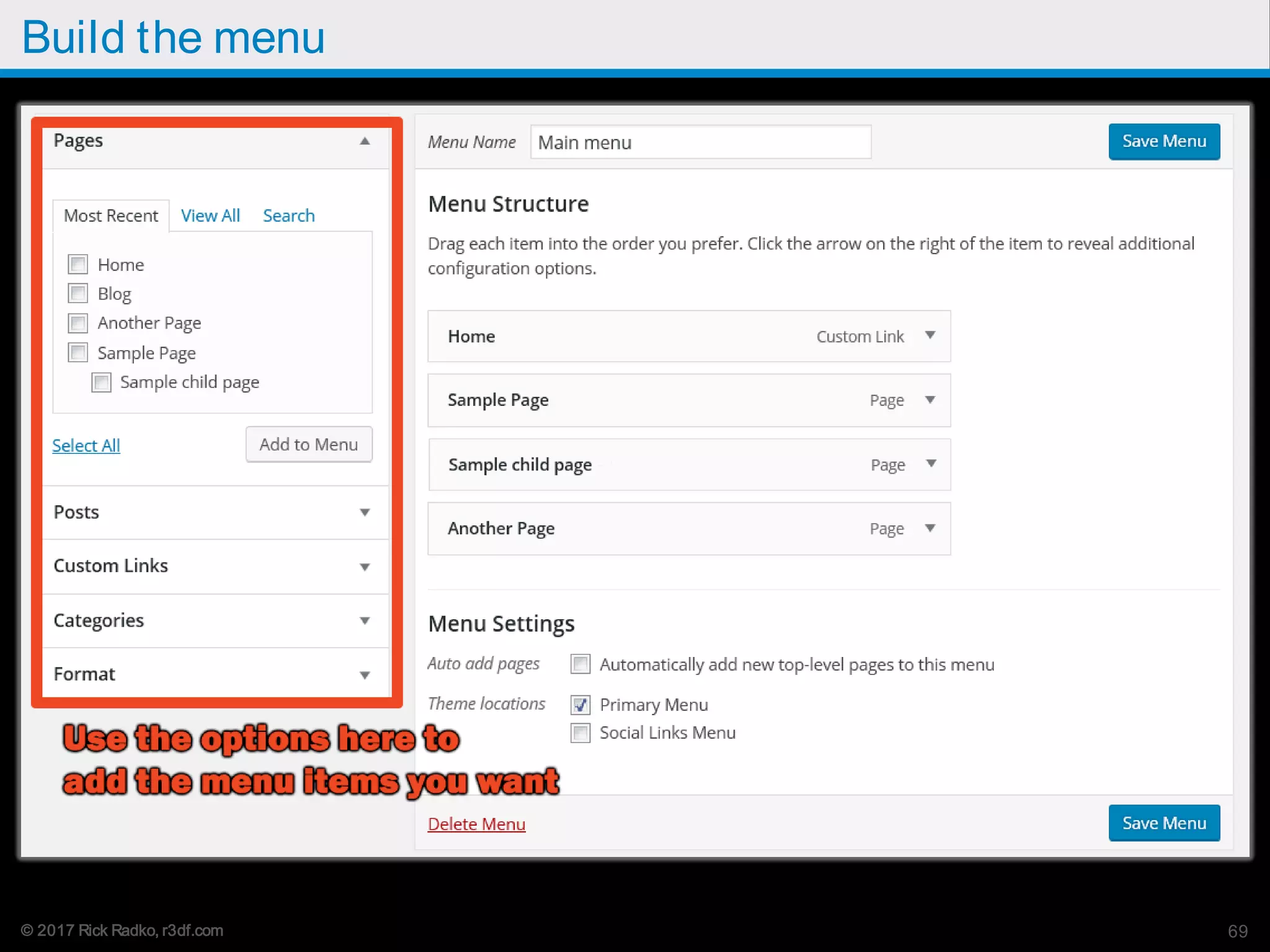
Task: Open options arrow for Home menu item
Action: (x=930, y=335)
